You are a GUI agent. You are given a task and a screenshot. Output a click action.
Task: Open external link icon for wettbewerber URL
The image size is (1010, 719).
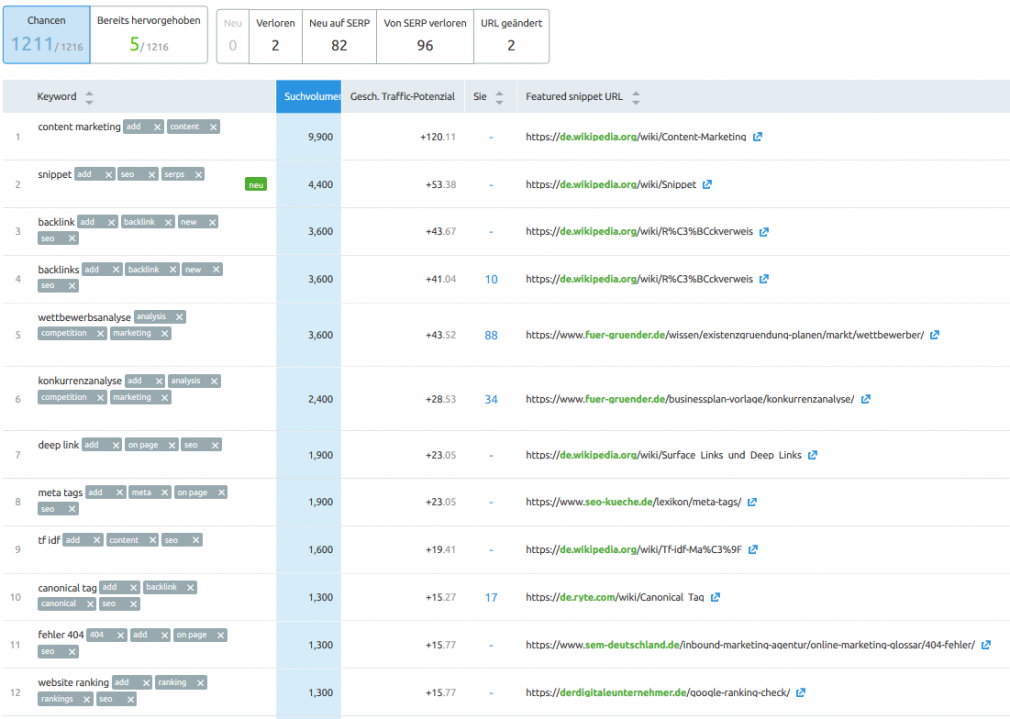click(x=935, y=335)
